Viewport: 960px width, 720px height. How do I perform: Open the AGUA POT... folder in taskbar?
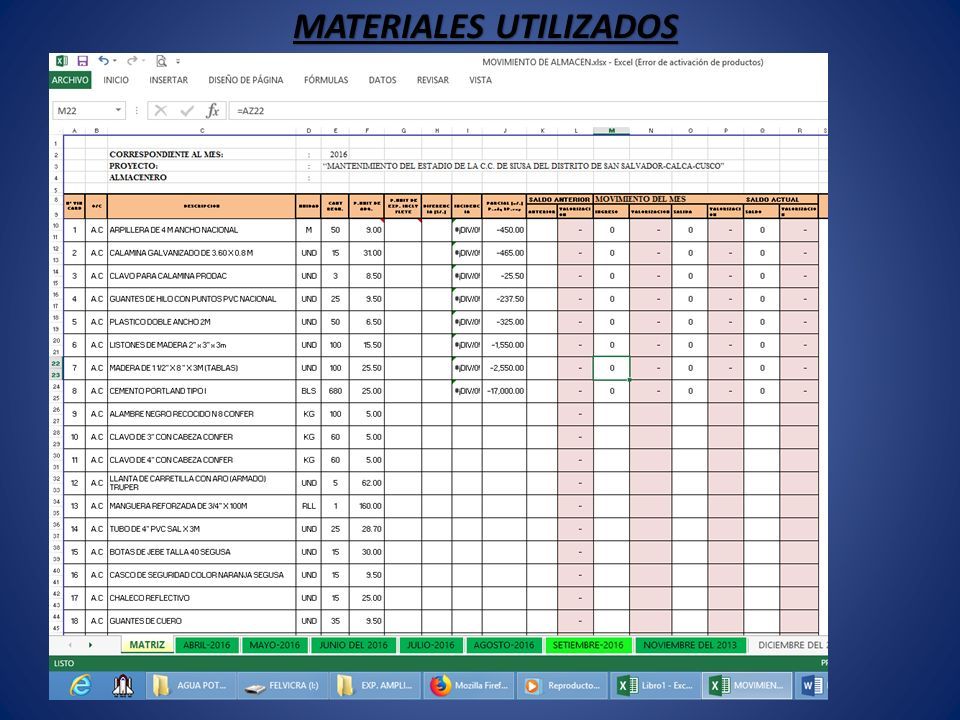click(x=190, y=686)
